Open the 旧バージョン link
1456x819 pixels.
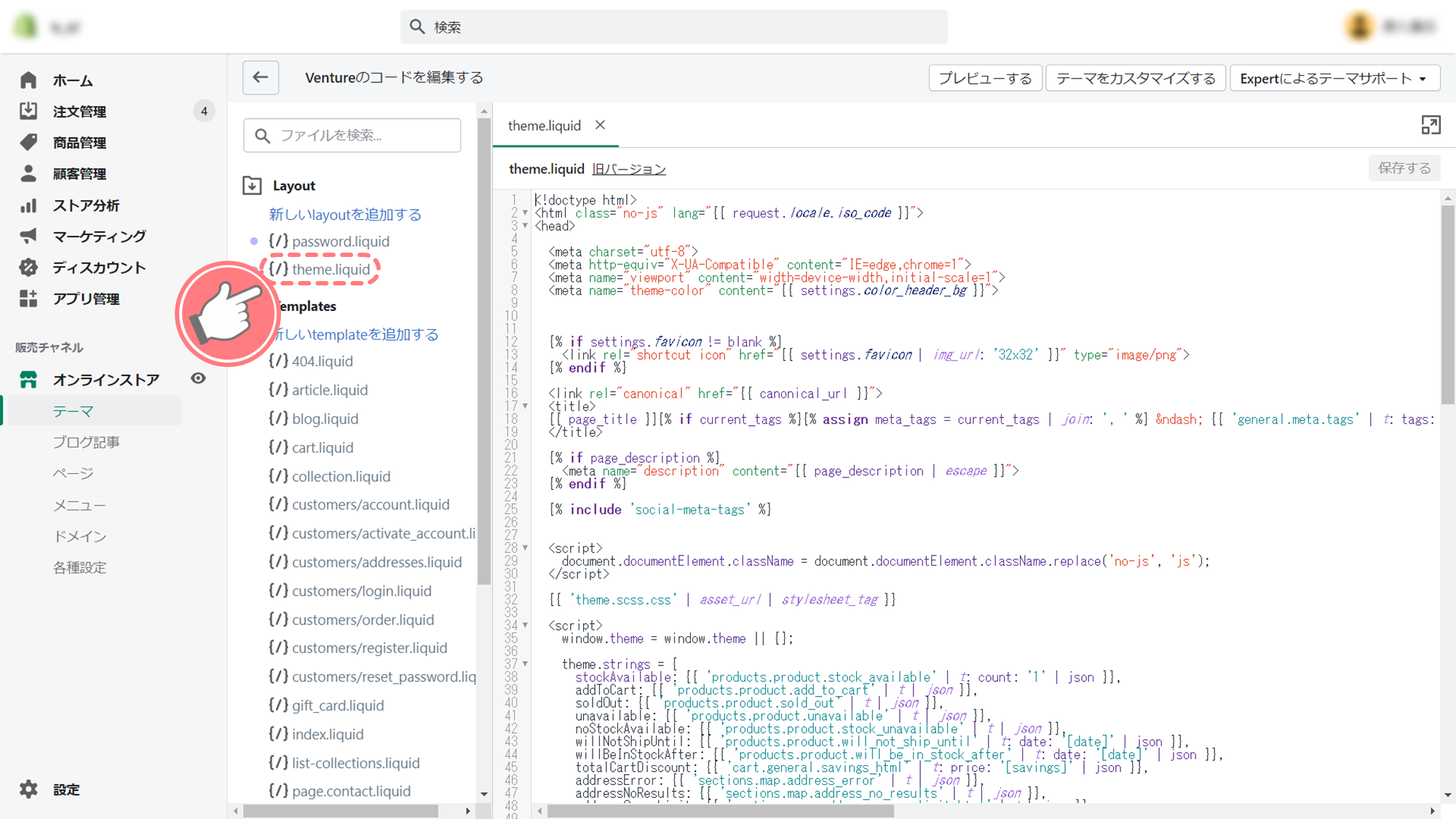coord(628,169)
